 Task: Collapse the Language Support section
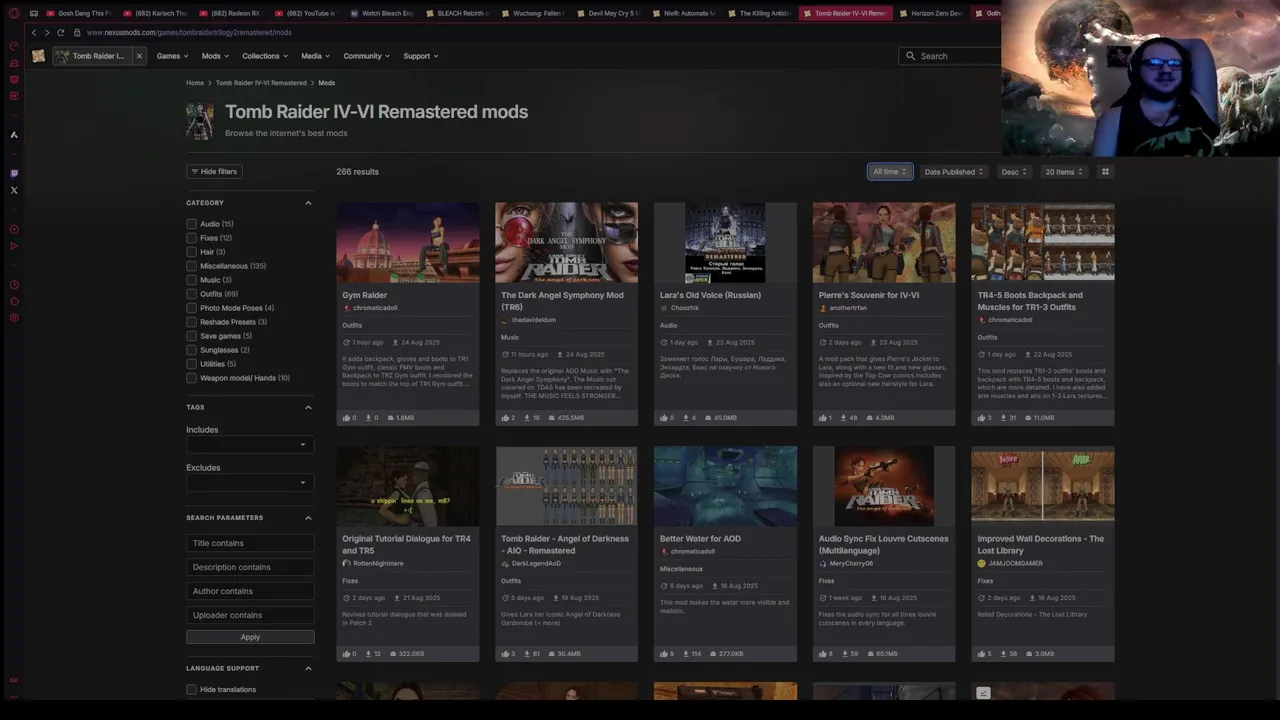[308, 668]
